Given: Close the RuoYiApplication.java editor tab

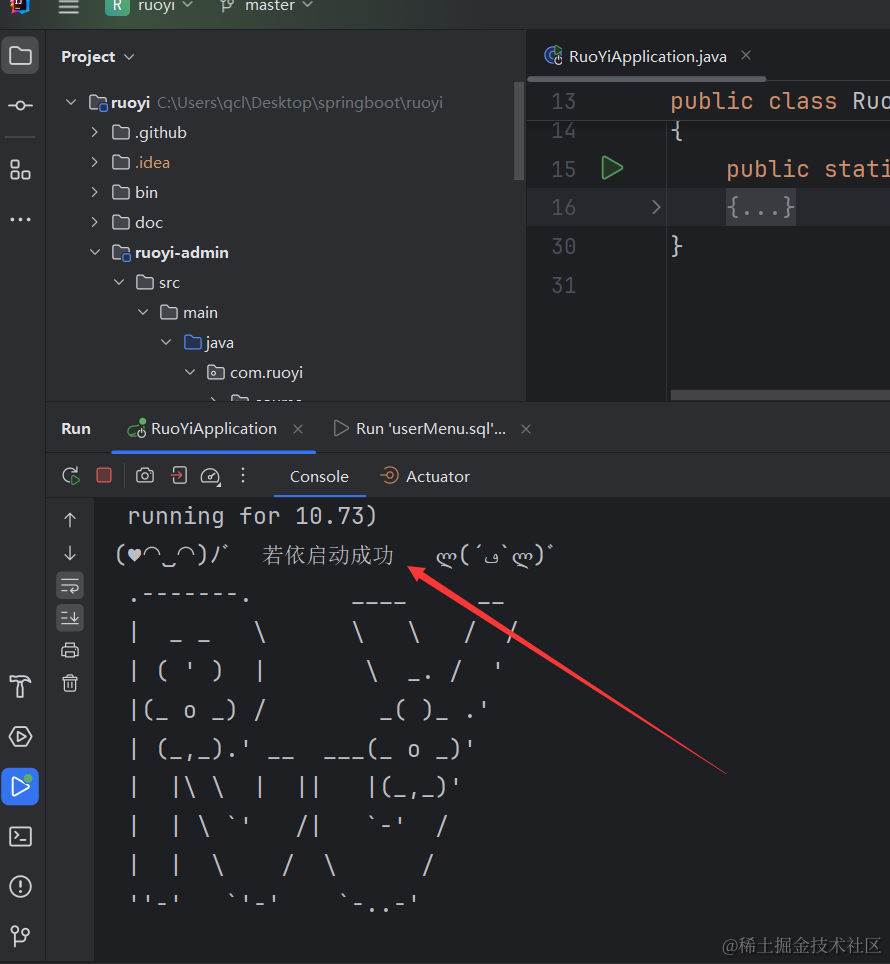Looking at the screenshot, I should (746, 56).
